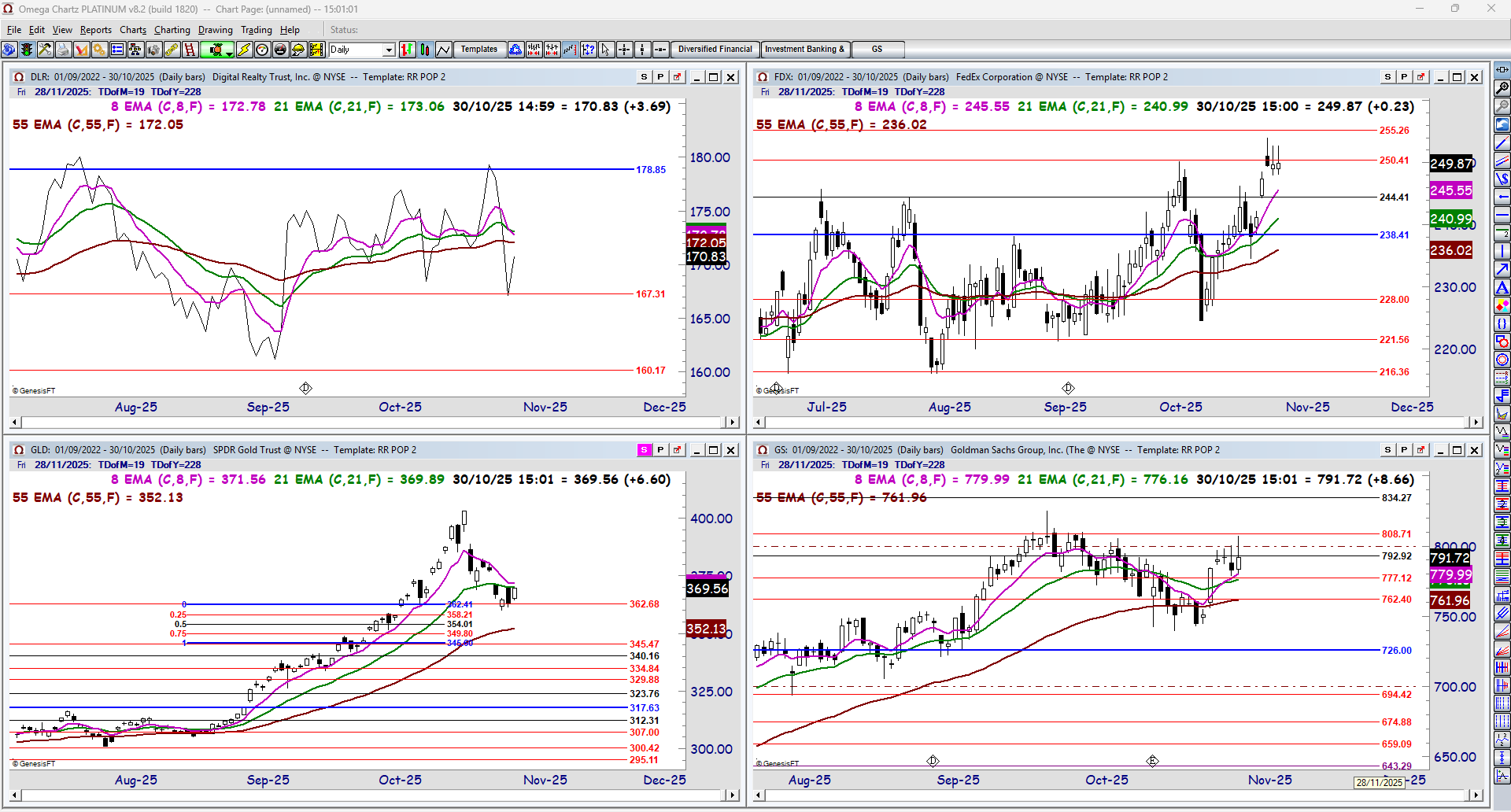
Task: Click the 55 EMA label on GLD chart
Action: click(98, 497)
